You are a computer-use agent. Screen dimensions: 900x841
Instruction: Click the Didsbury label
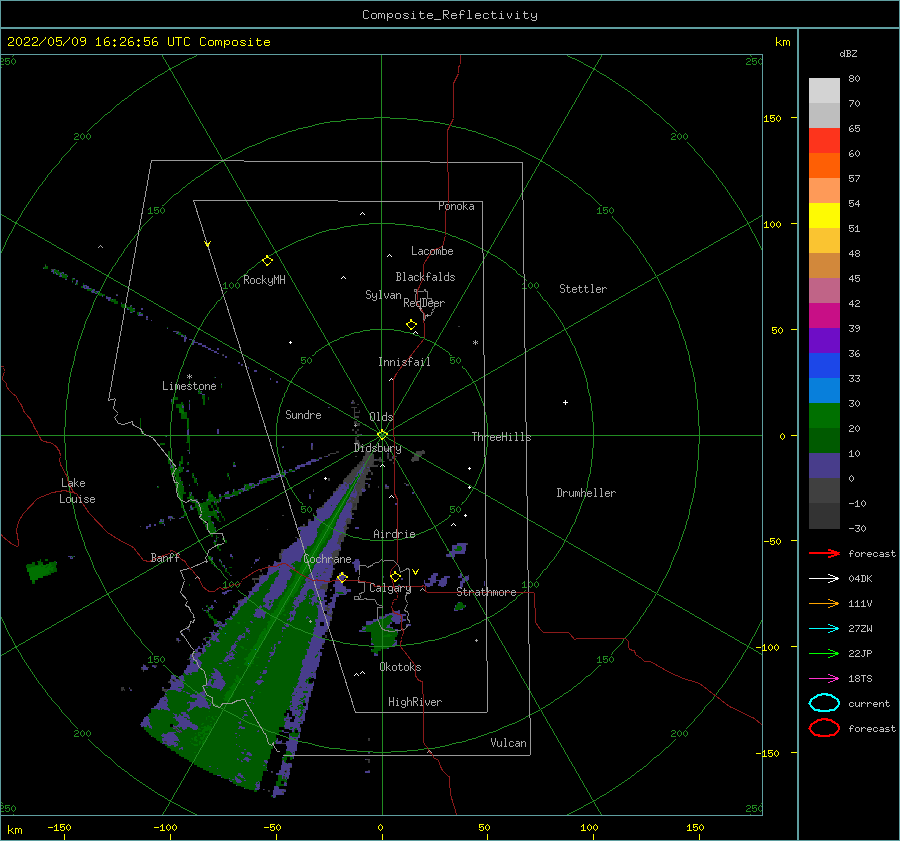[377, 448]
